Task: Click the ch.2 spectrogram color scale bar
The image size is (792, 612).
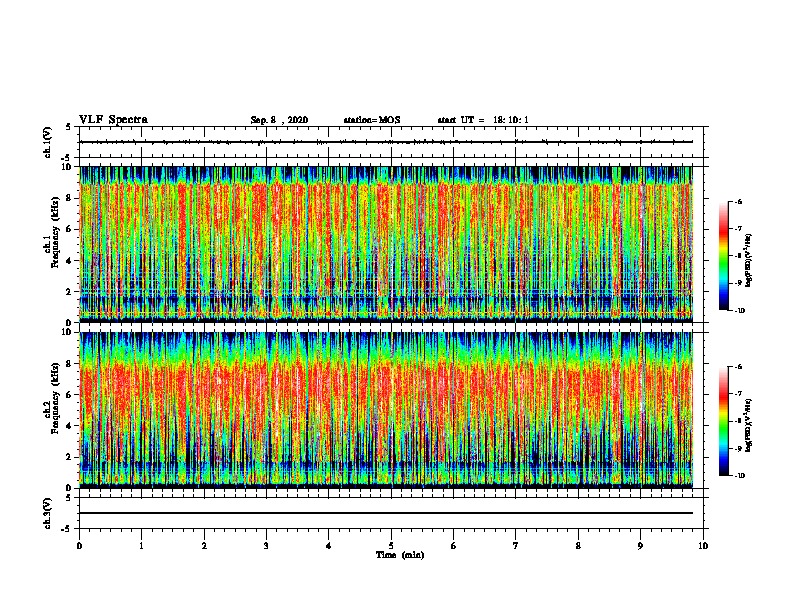Action: click(x=724, y=421)
